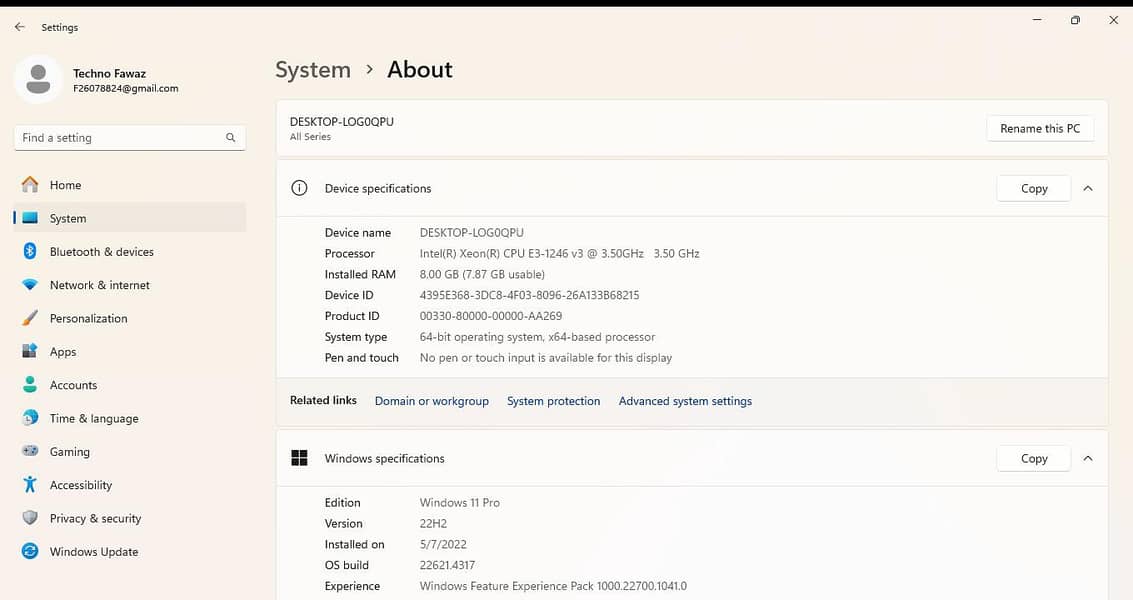Click the Pen and touch value text
The width and height of the screenshot is (1133, 600).
click(x=546, y=358)
